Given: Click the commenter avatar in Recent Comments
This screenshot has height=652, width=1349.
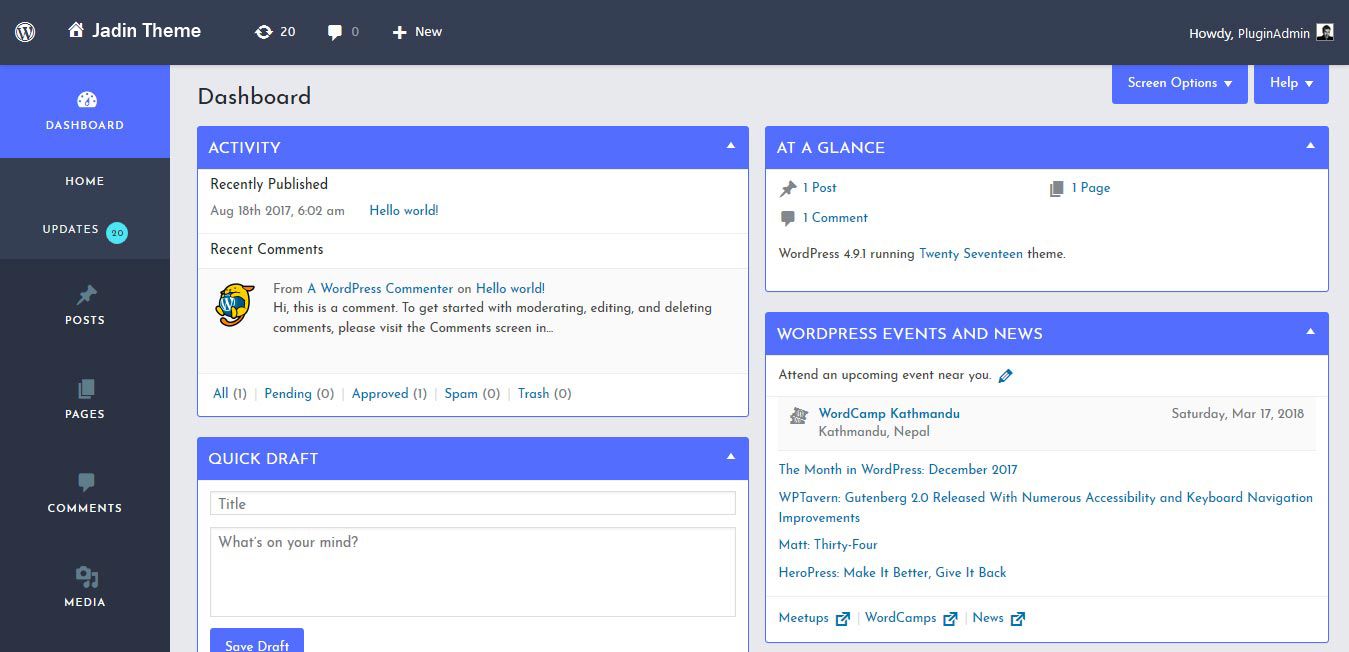Looking at the screenshot, I should point(235,304).
